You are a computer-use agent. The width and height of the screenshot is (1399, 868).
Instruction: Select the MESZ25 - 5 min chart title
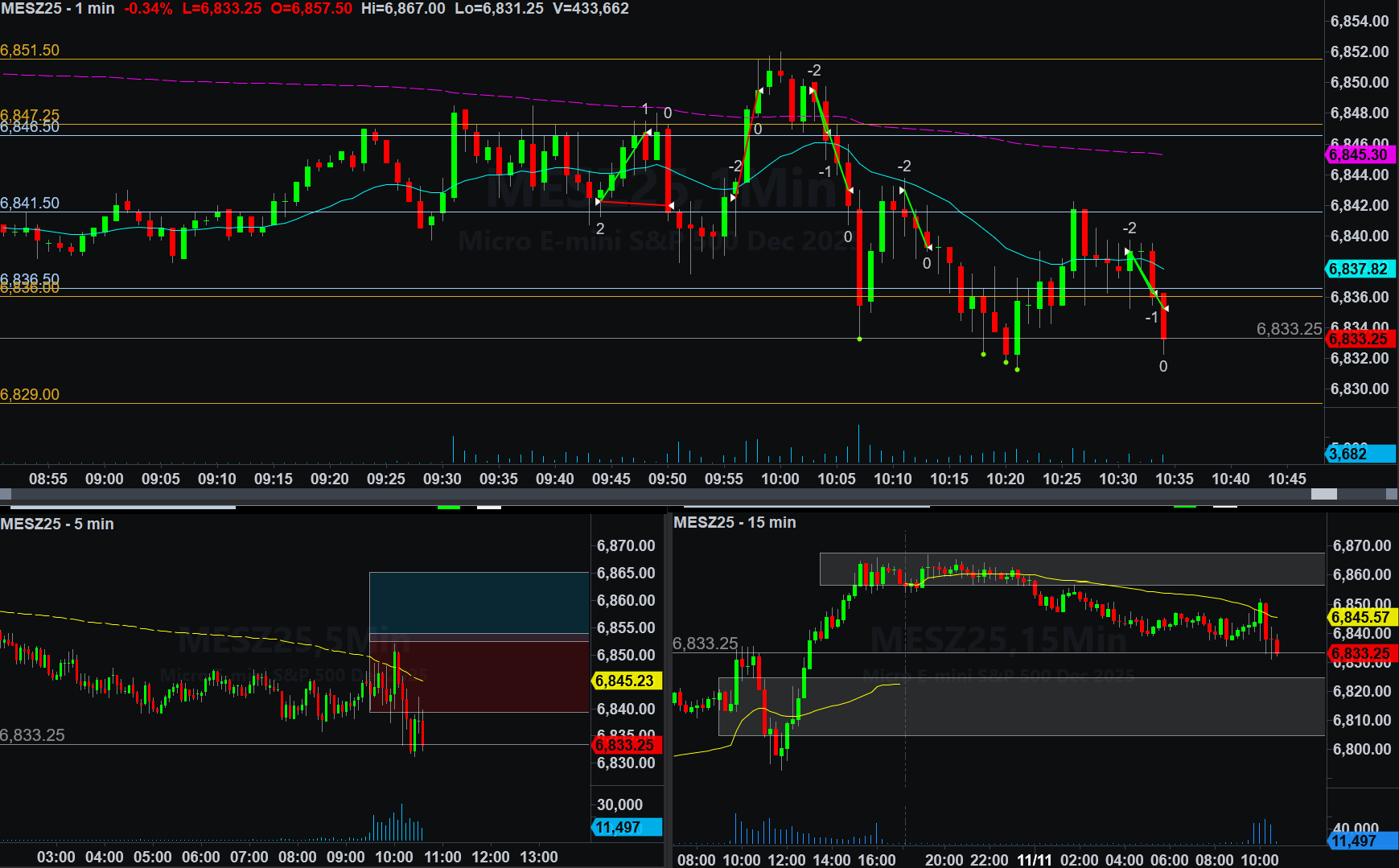coord(57,524)
